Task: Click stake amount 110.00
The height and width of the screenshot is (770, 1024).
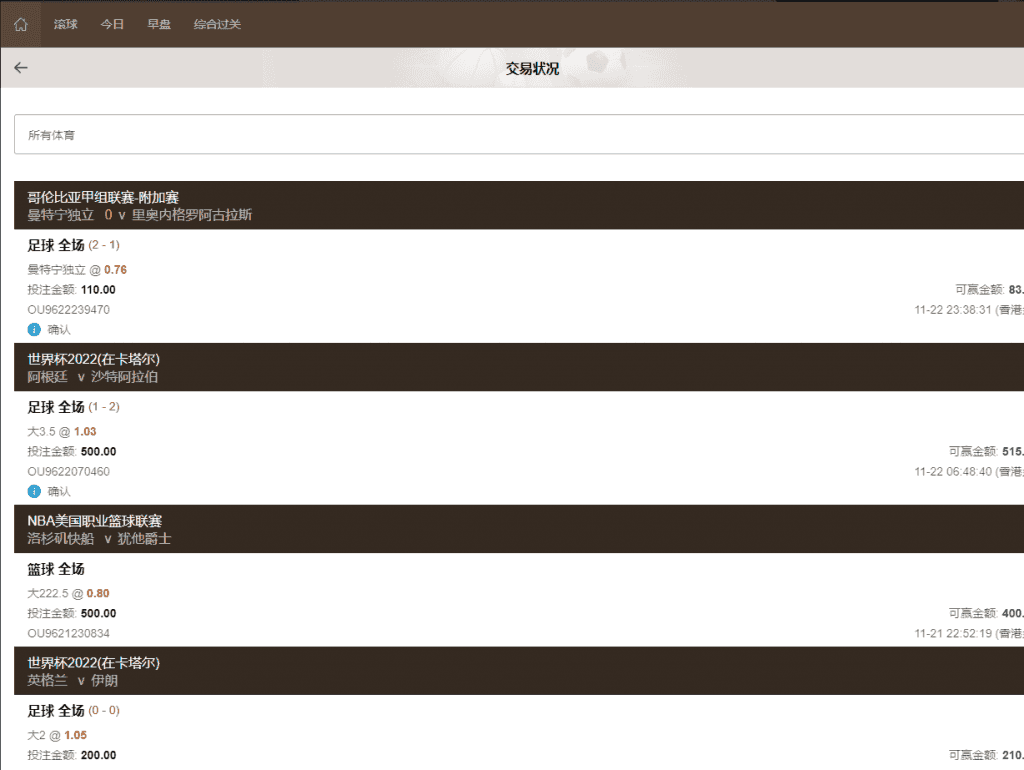Action: click(x=98, y=290)
